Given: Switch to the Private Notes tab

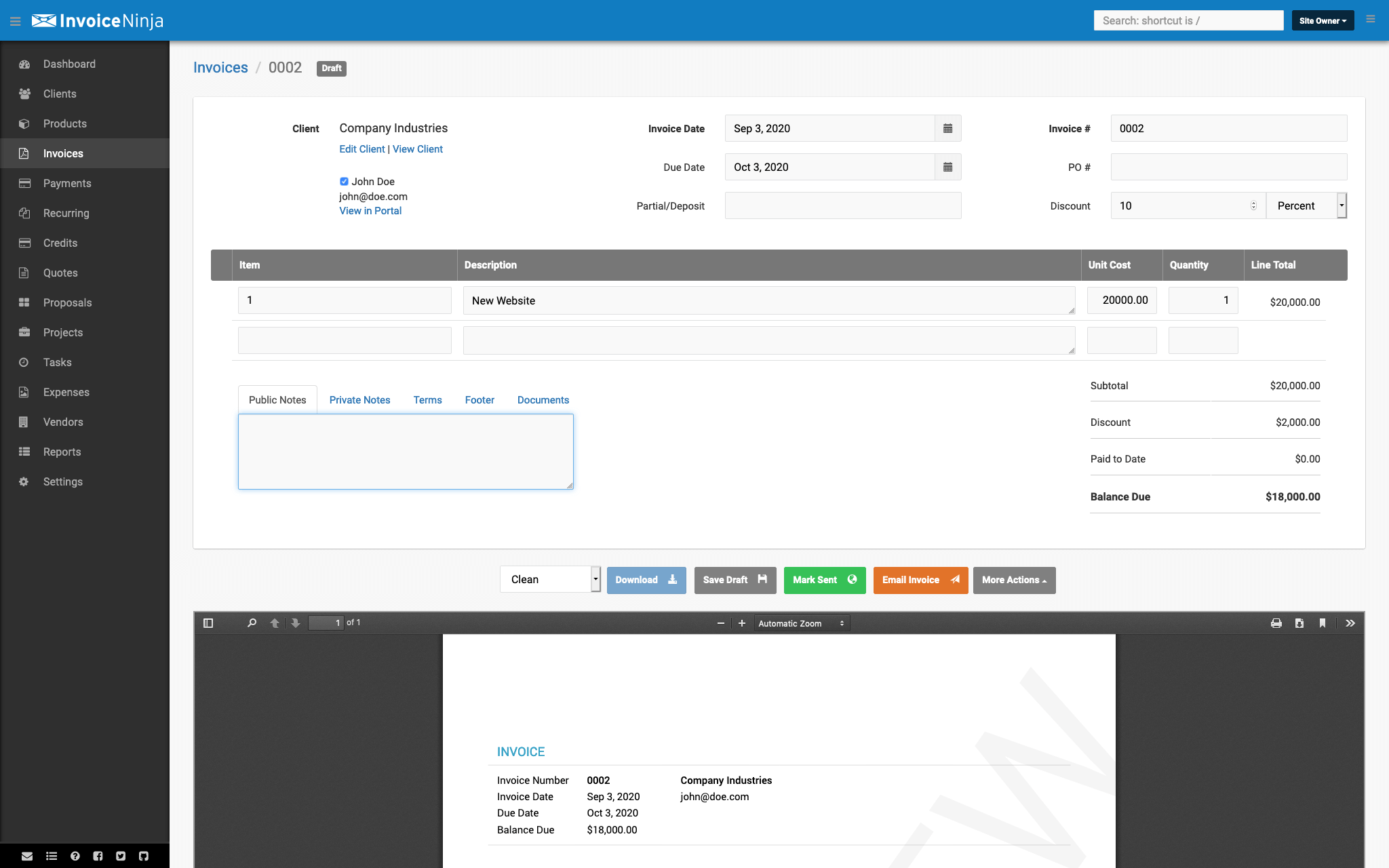Looking at the screenshot, I should (x=359, y=400).
